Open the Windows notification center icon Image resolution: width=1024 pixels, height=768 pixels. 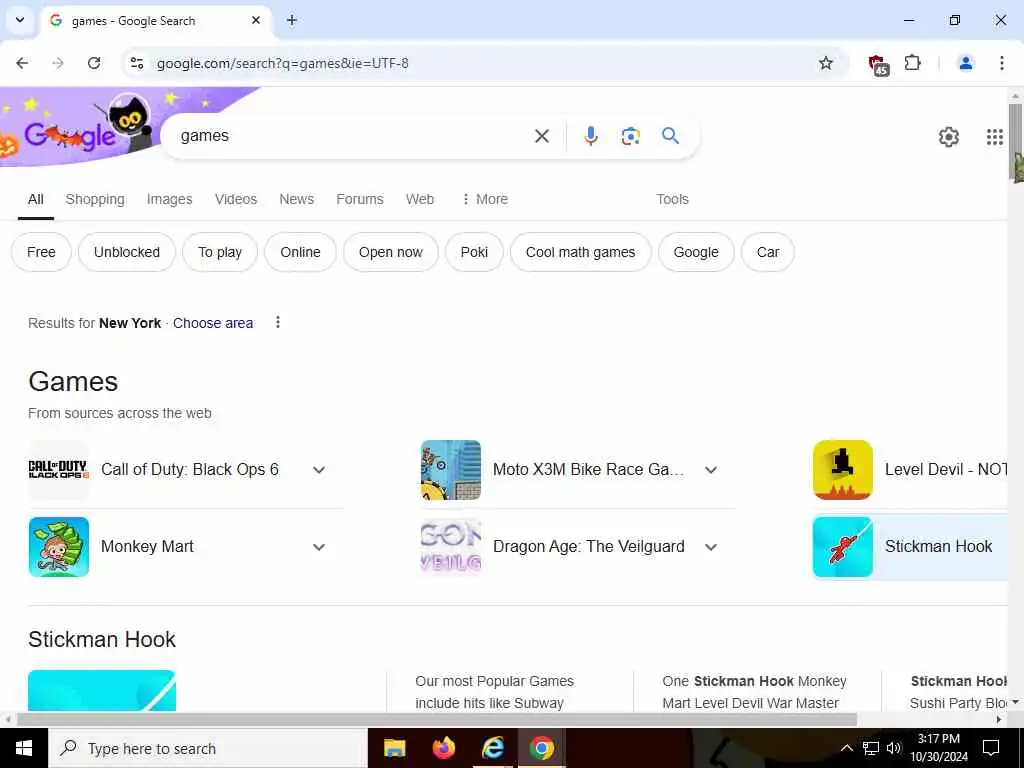[991, 748]
